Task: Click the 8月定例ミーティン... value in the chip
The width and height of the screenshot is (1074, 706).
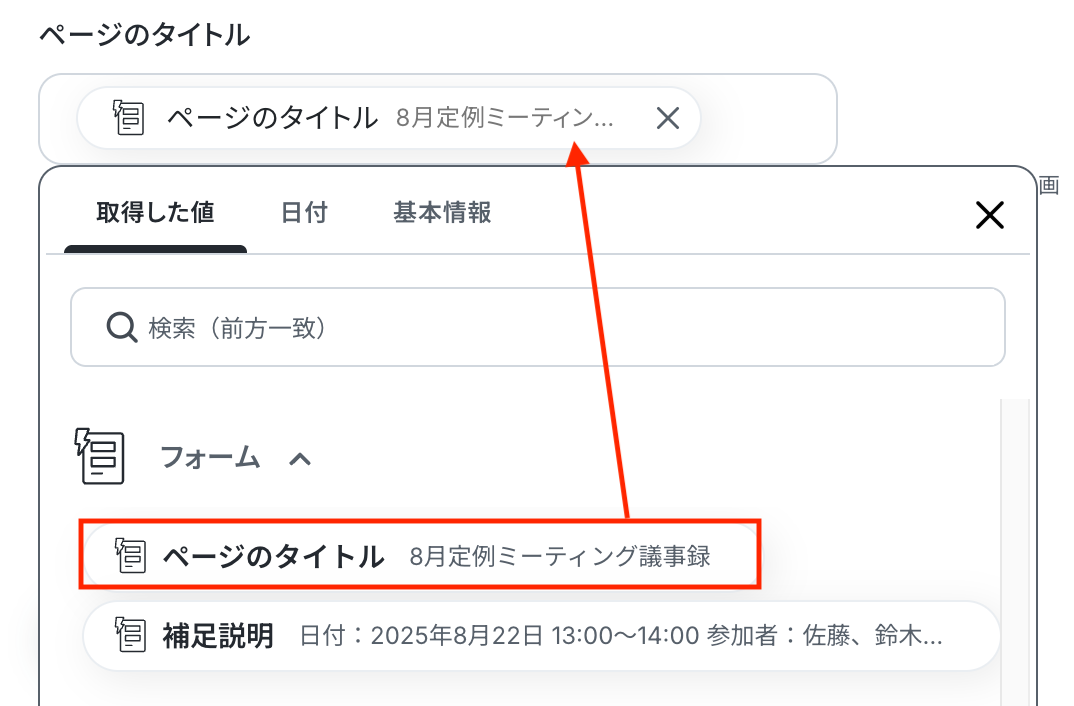Action: click(505, 118)
